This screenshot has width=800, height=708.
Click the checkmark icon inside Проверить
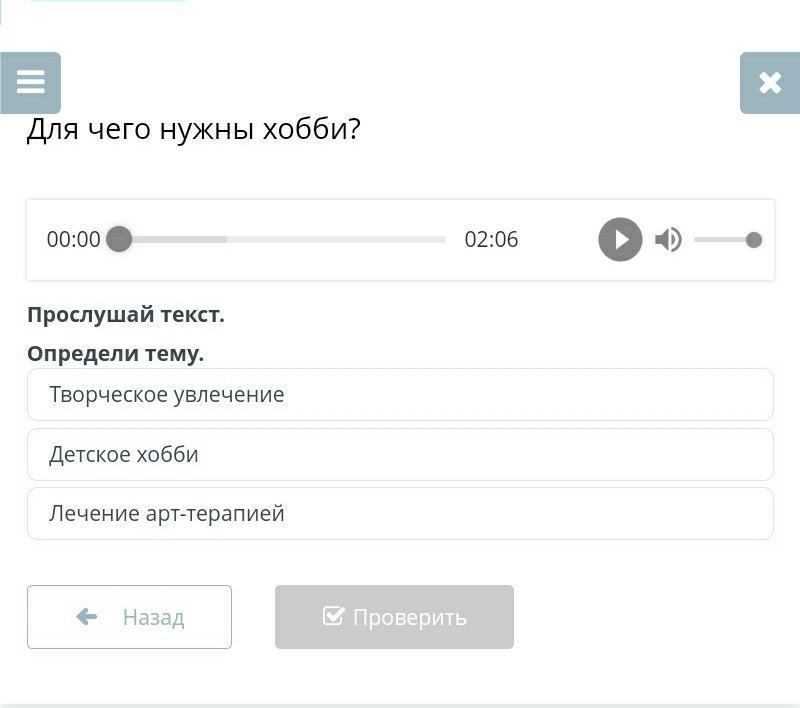coord(334,616)
